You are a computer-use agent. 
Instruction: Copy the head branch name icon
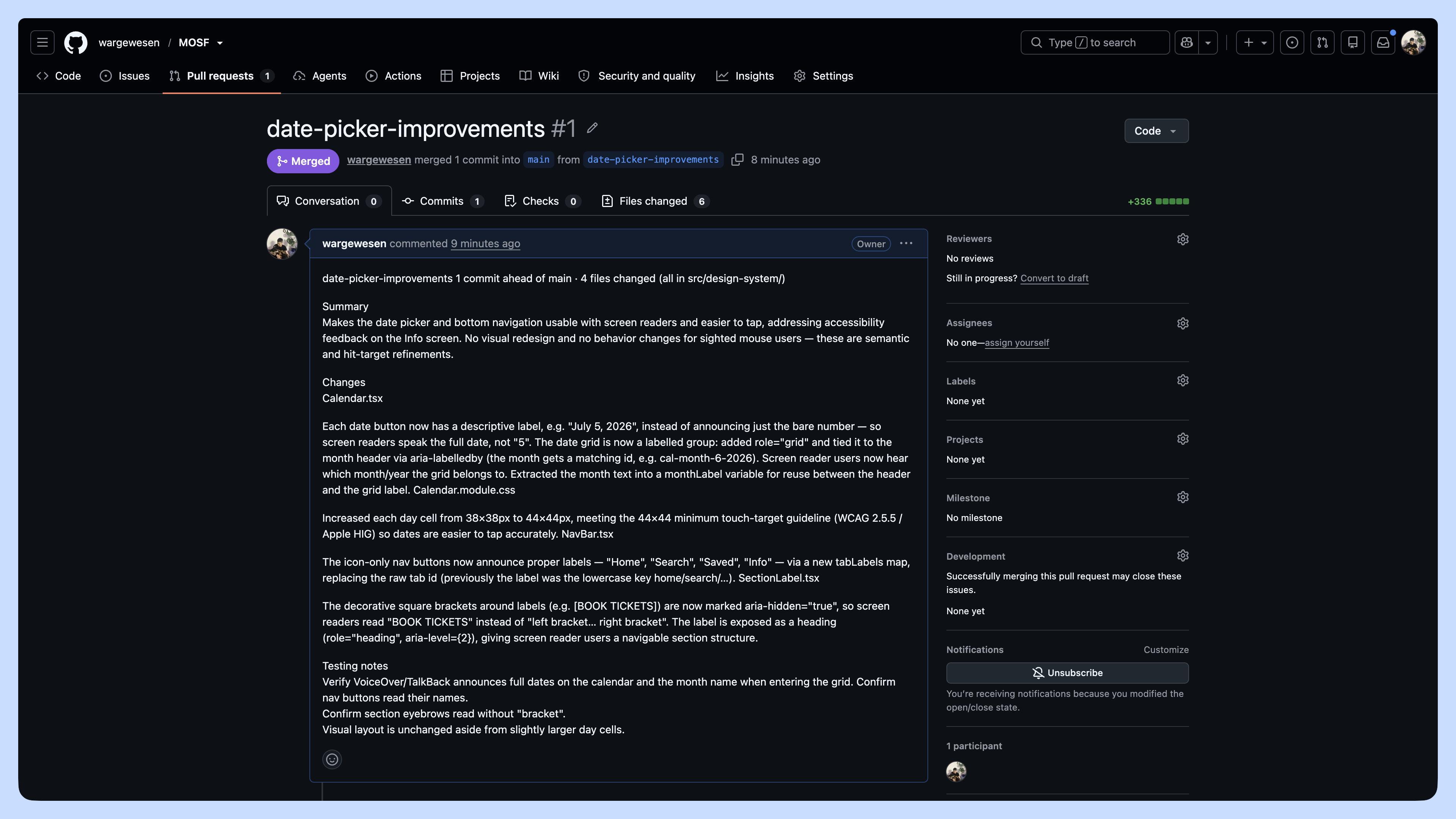pos(737,160)
